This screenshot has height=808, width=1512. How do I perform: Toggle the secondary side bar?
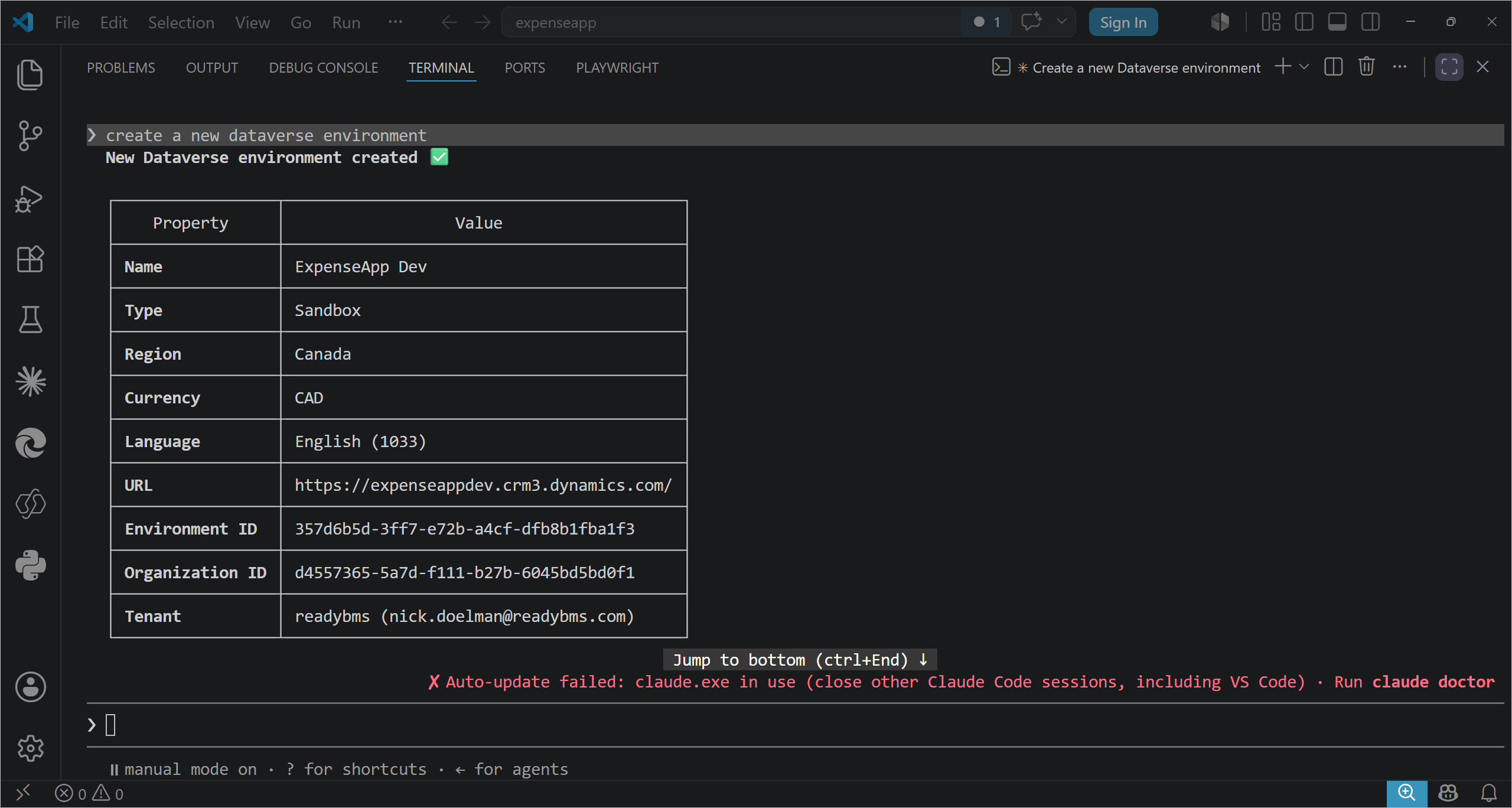coord(1370,22)
